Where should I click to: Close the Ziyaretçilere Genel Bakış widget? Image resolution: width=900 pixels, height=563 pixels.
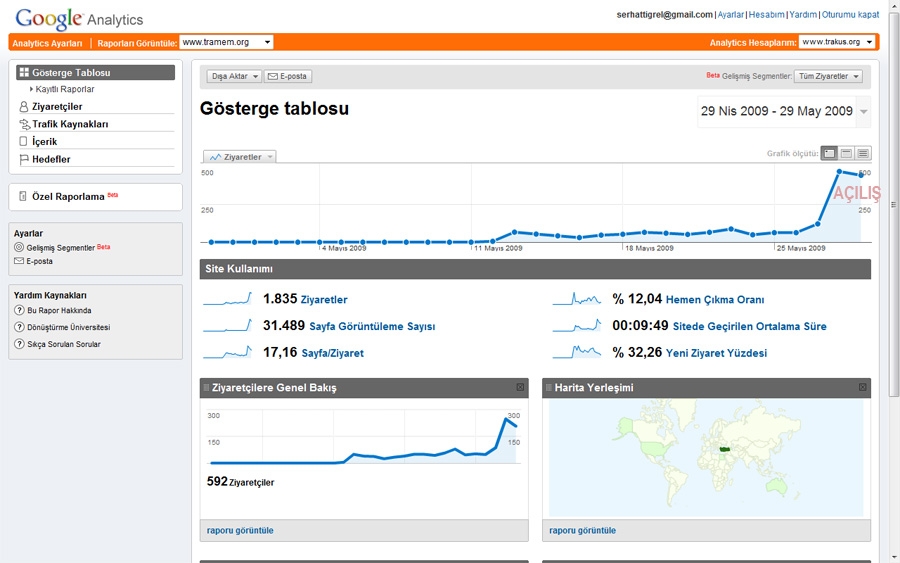click(x=520, y=387)
